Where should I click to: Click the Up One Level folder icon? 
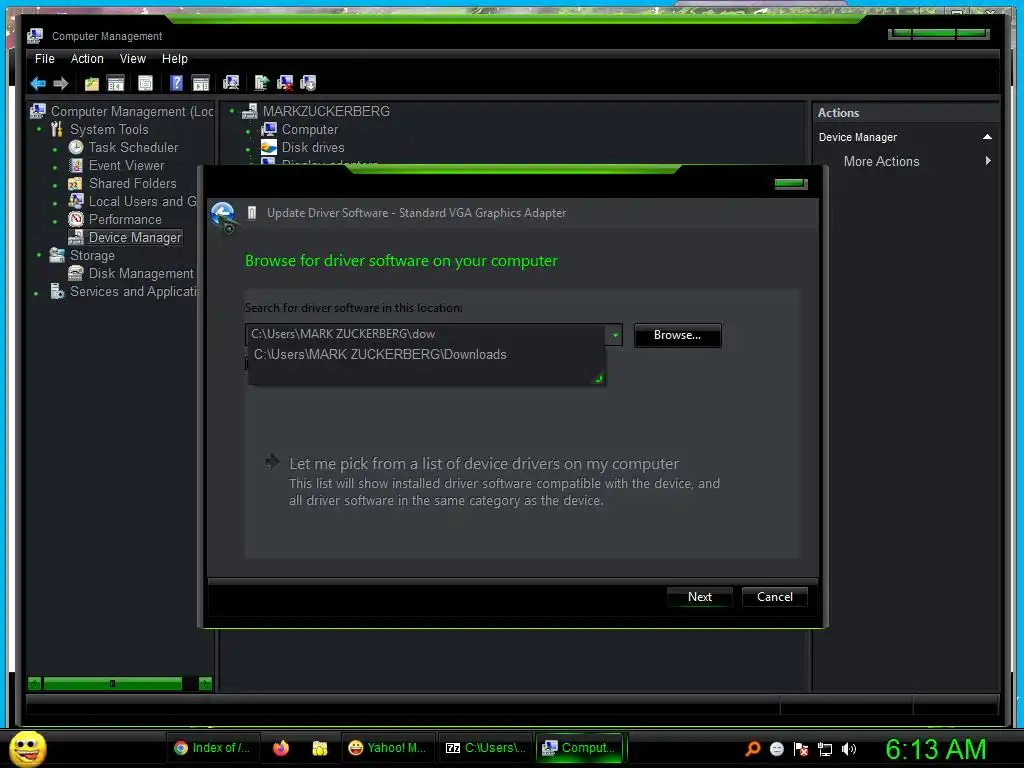(91, 83)
